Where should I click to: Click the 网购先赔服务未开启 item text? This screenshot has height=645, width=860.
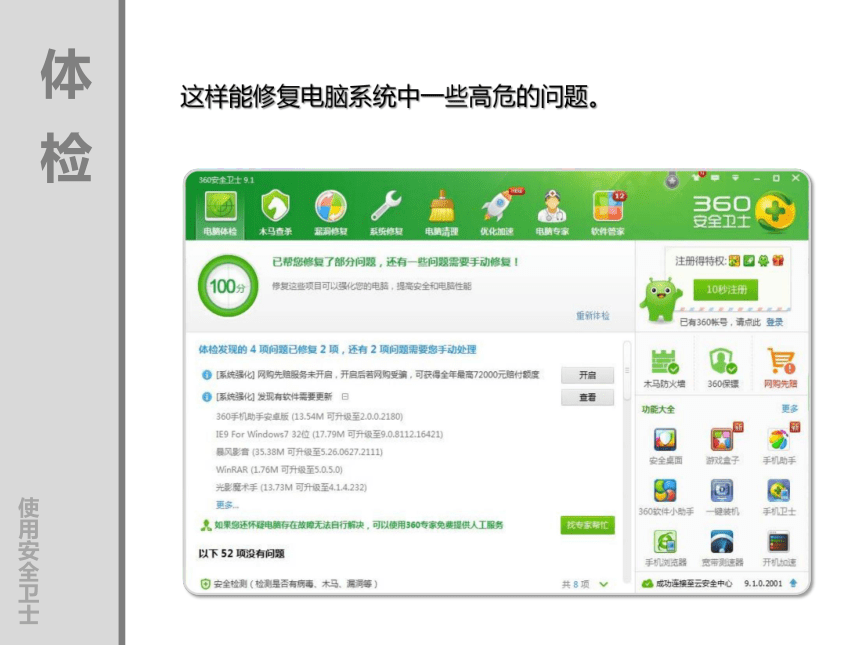377,375
